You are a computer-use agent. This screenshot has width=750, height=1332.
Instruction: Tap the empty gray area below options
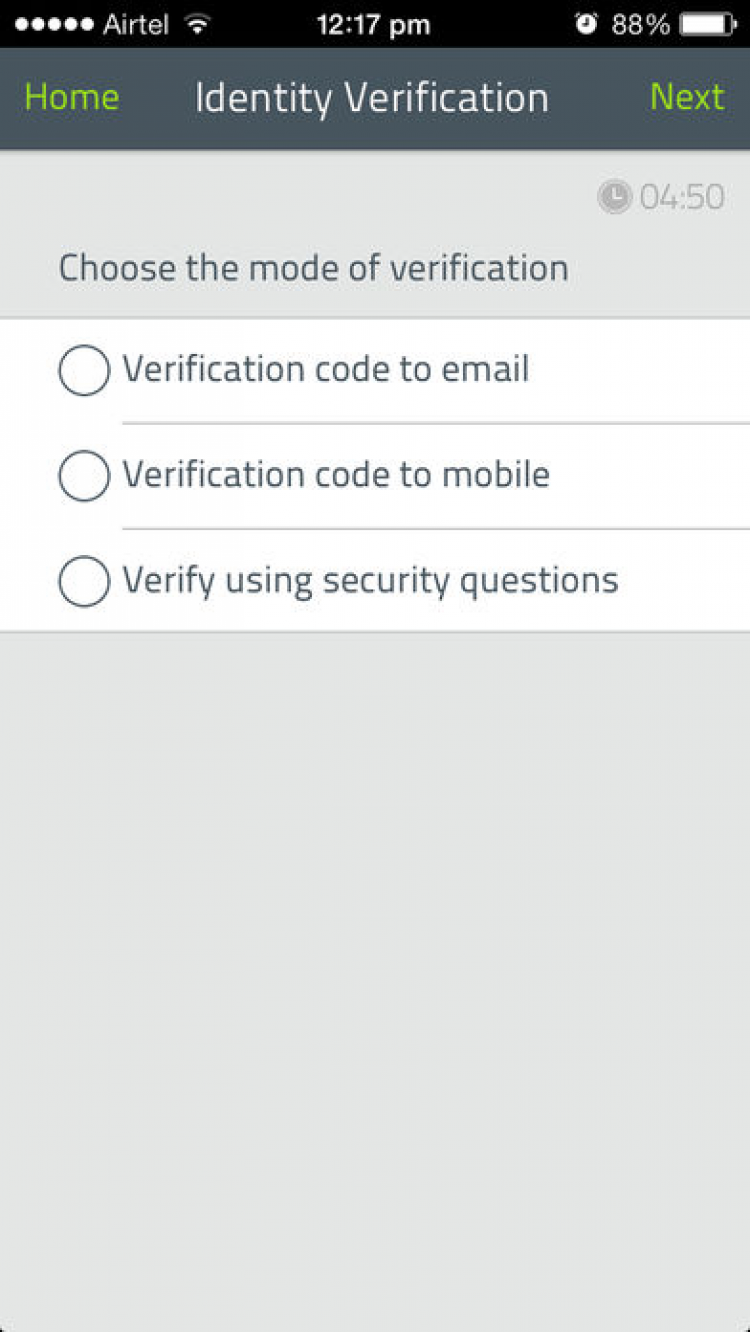(375, 950)
